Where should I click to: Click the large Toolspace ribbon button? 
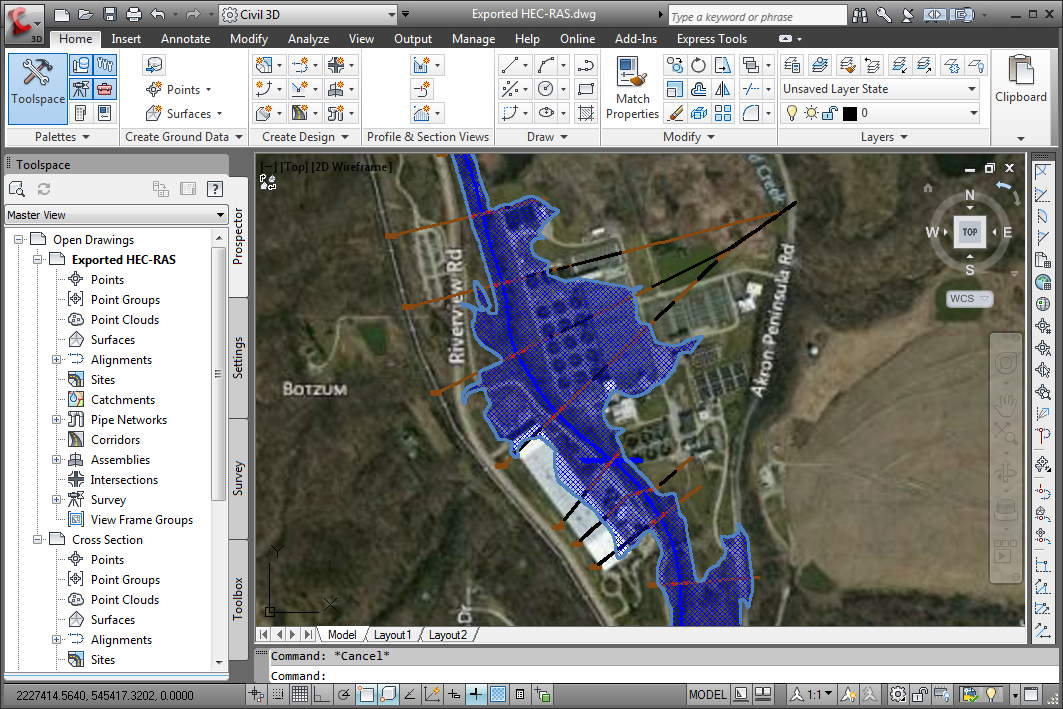coord(38,89)
